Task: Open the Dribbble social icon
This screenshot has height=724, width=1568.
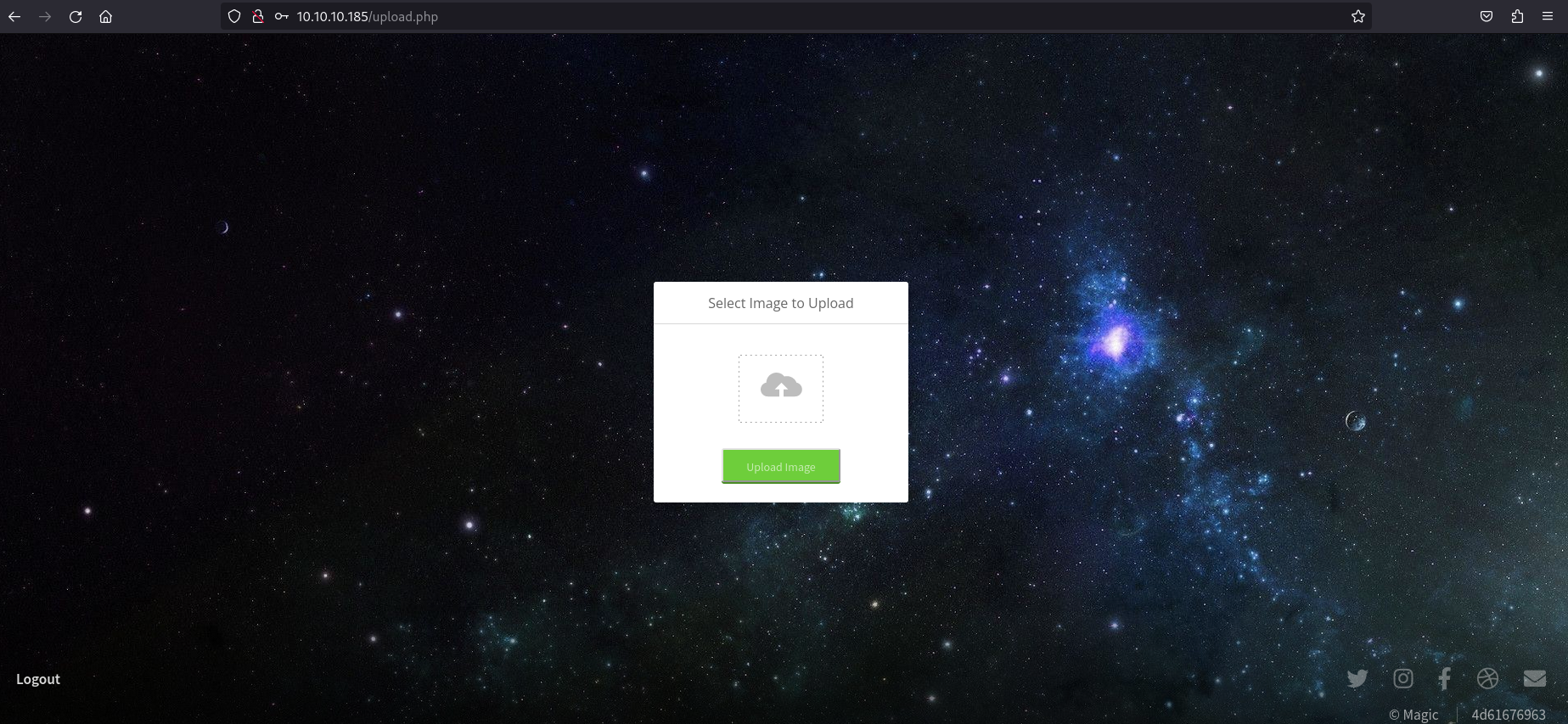Action: click(1487, 678)
